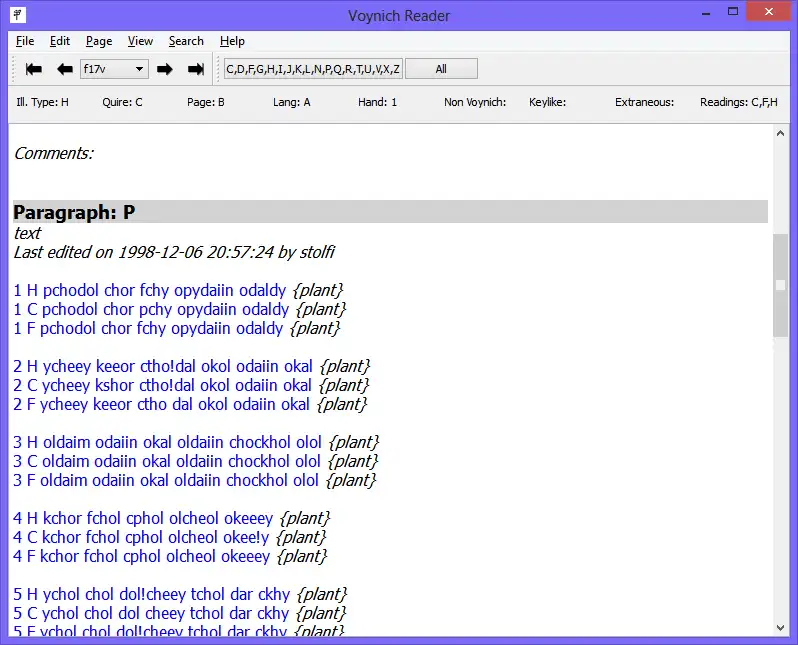Image resolution: width=798 pixels, height=645 pixels.
Task: Click line '1 C pchodol chor pchy'
Action: point(180,309)
